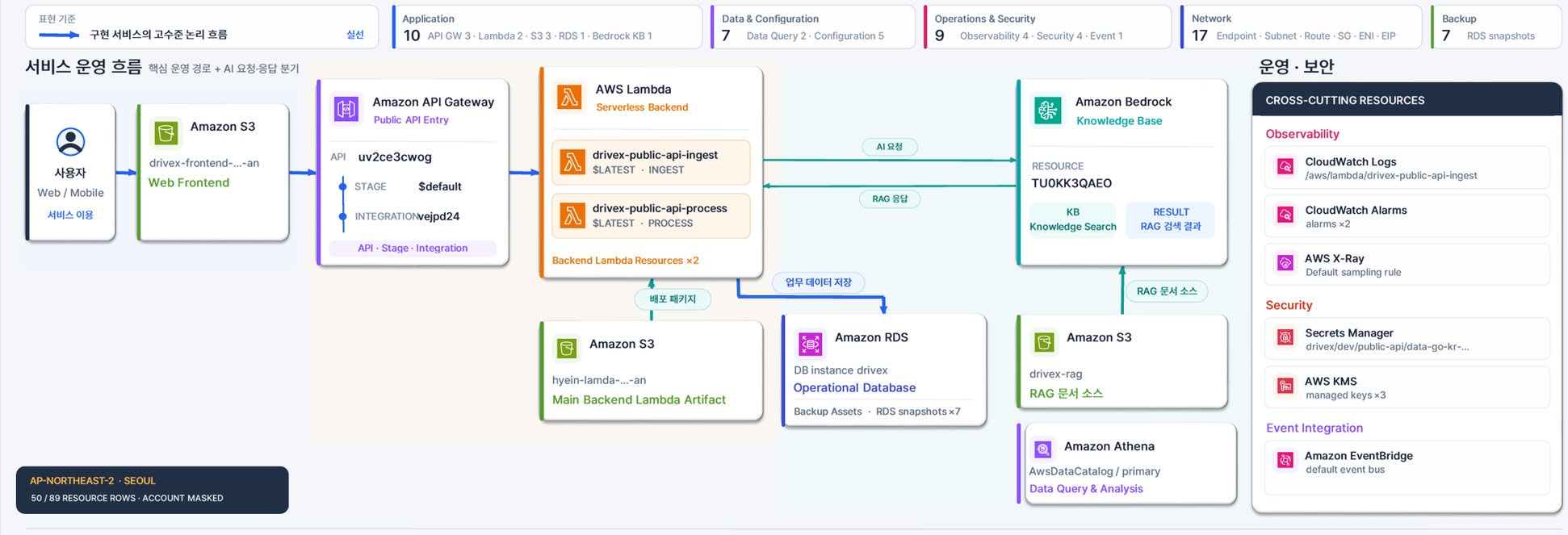Click the API · Stage · Integration pill

click(x=413, y=248)
